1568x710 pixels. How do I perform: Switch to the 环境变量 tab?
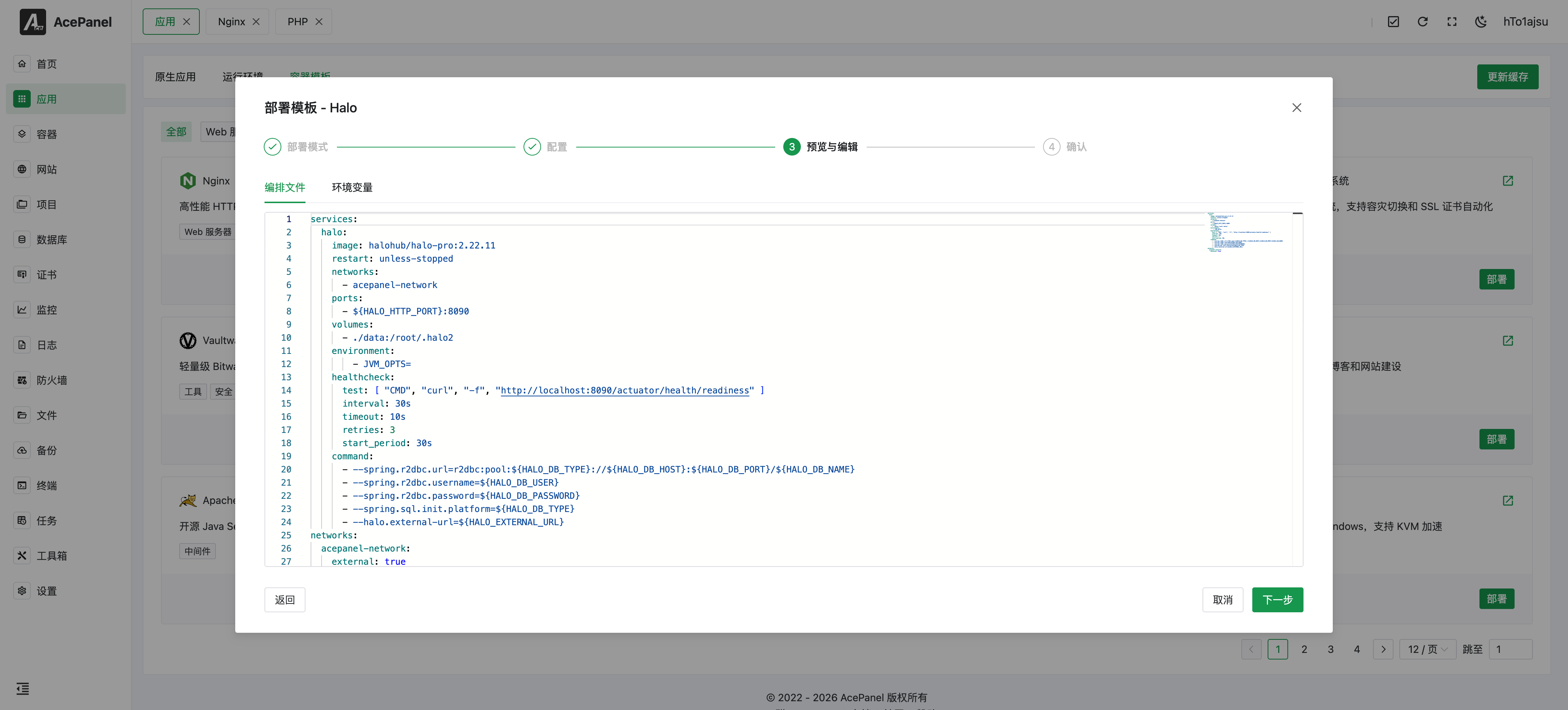coord(352,187)
